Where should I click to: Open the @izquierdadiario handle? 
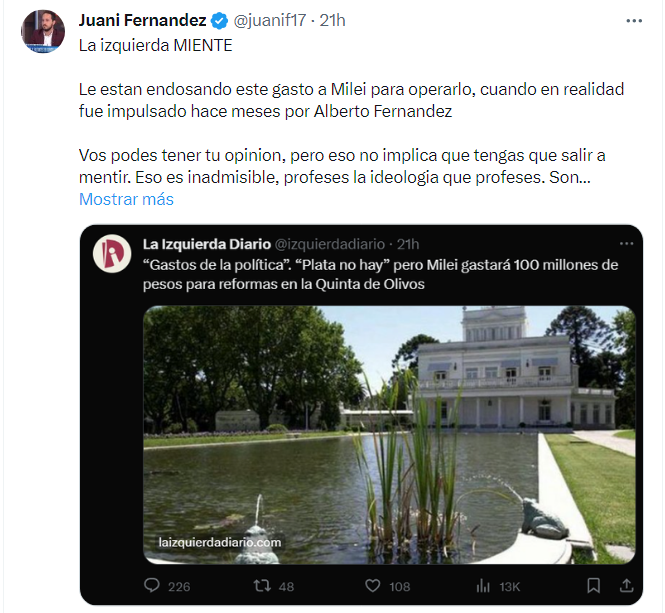coord(330,244)
